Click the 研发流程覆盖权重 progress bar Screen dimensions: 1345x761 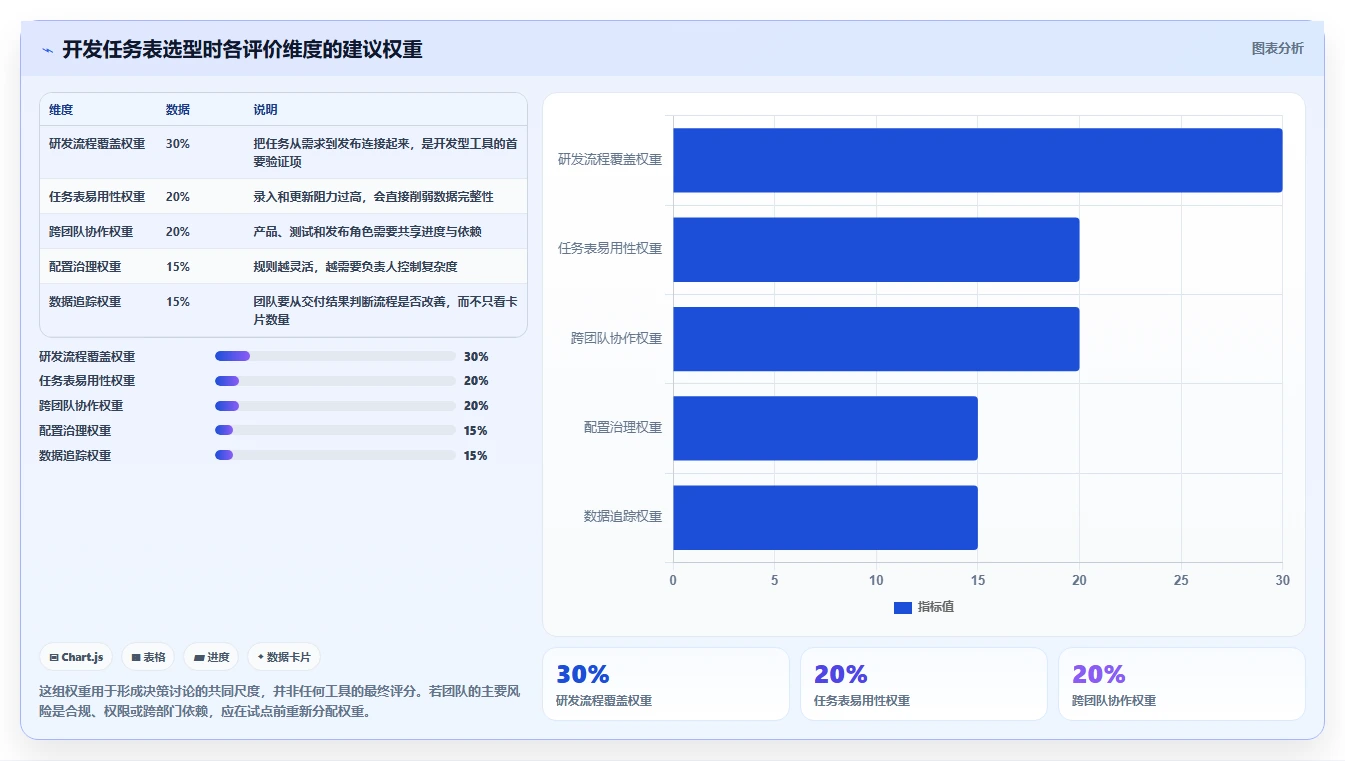tap(335, 356)
